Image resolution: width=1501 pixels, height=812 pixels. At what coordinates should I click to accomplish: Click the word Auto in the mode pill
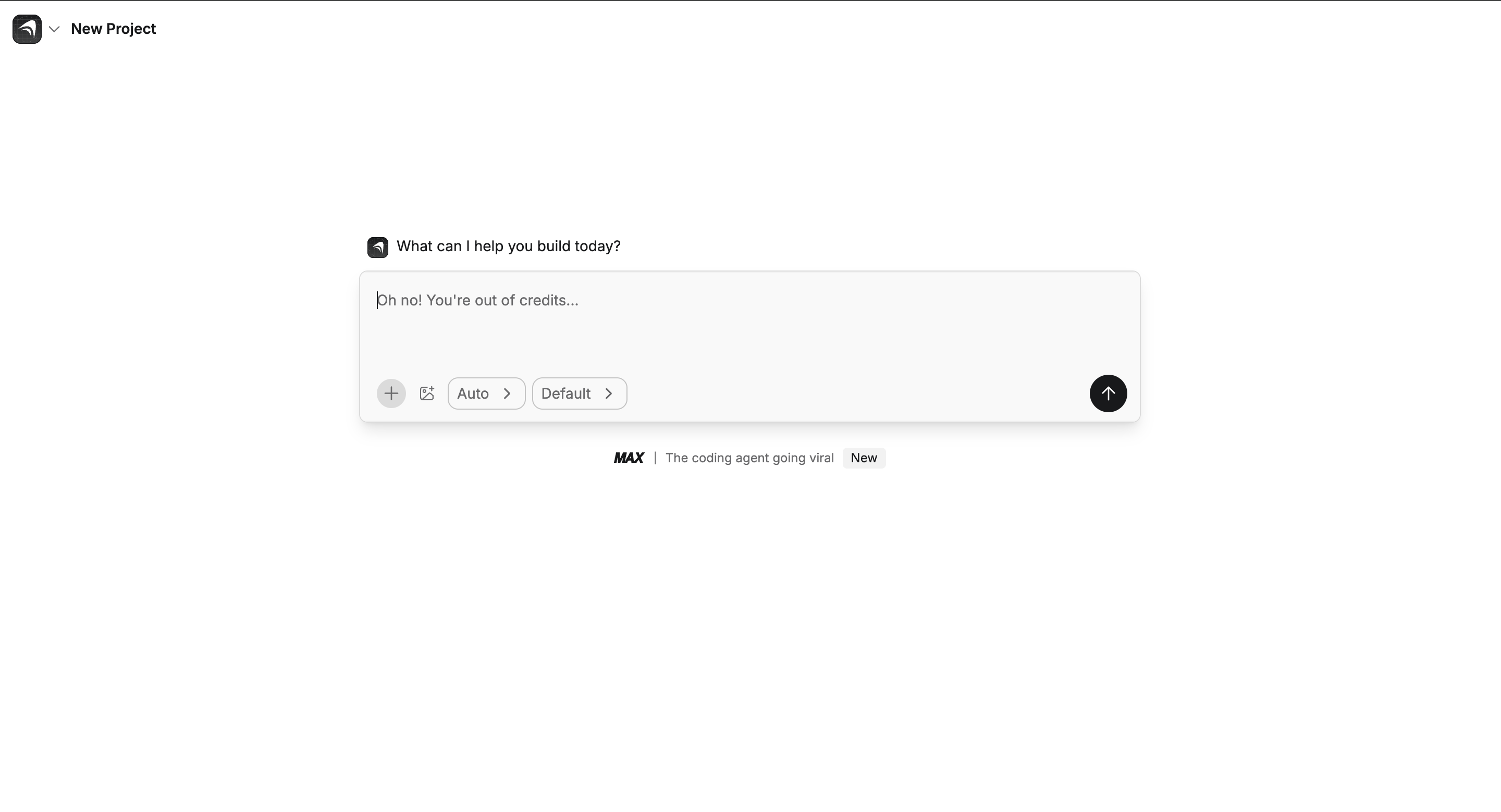[x=473, y=394]
